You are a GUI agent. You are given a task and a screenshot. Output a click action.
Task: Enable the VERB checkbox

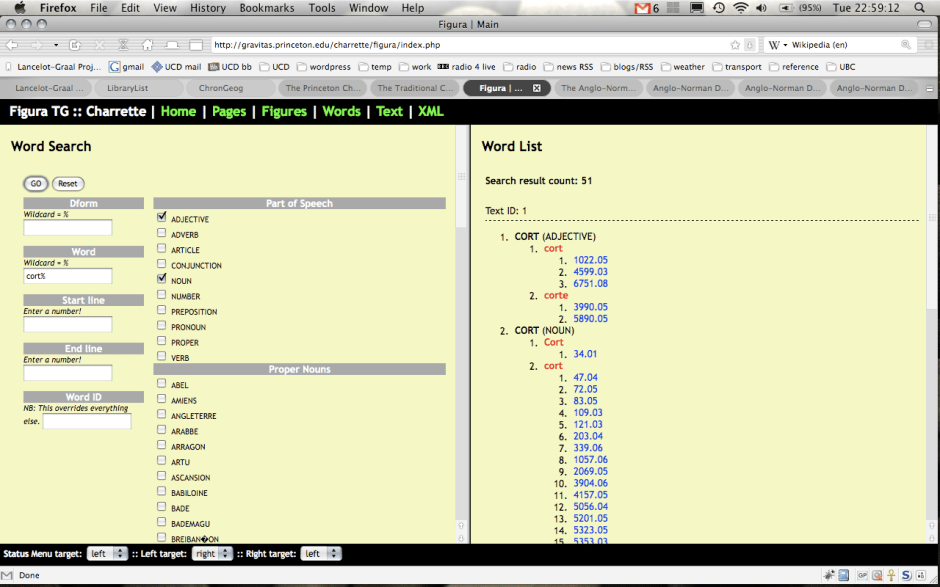click(x=162, y=357)
